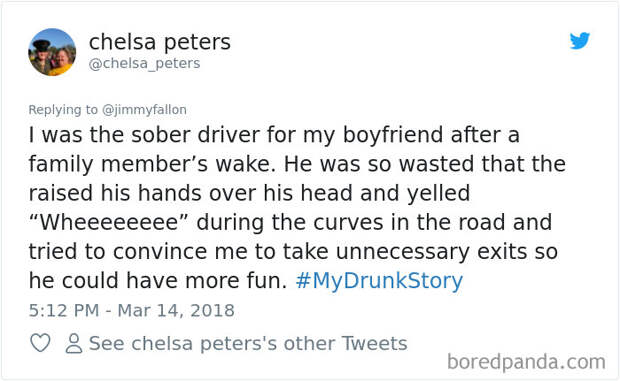Screen dimensions: 620x381
Task: Click the Twitter bird logo icon
Action: (x=580, y=41)
